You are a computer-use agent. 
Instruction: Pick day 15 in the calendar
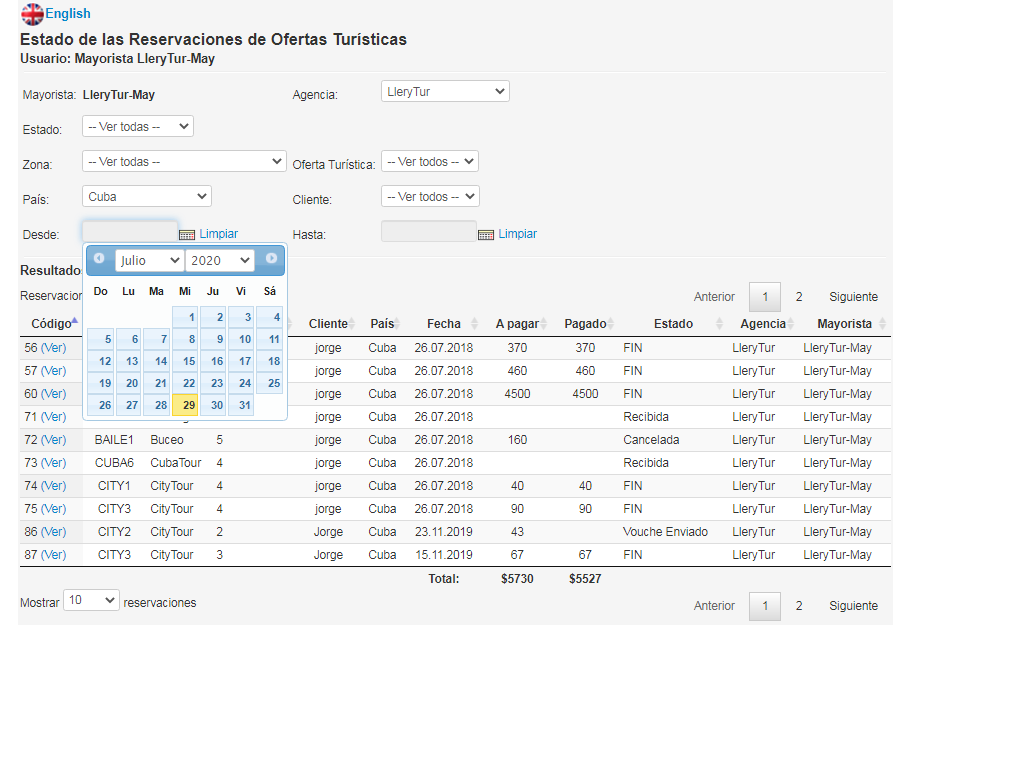coord(185,361)
